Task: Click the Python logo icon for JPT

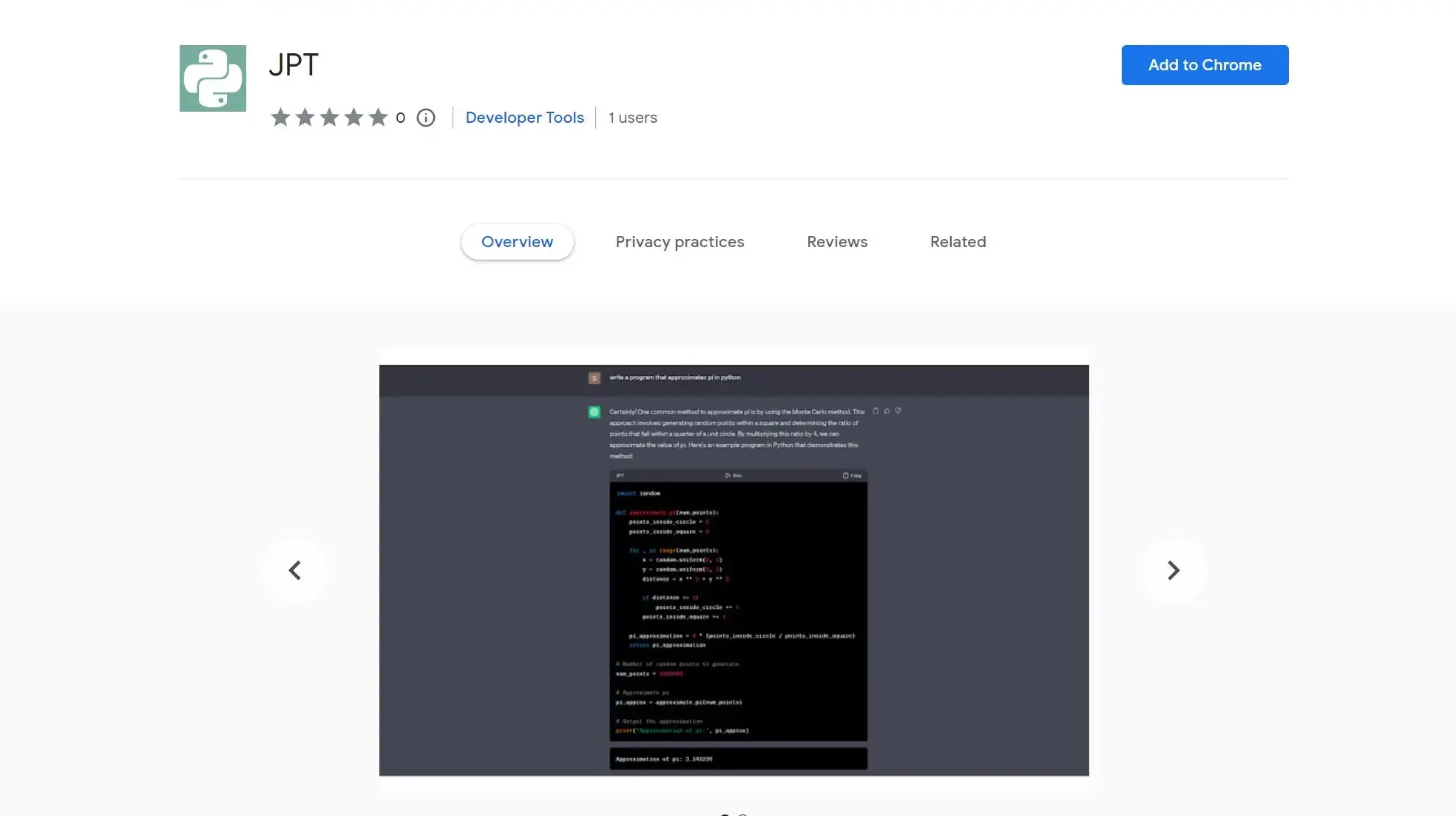Action: point(212,77)
